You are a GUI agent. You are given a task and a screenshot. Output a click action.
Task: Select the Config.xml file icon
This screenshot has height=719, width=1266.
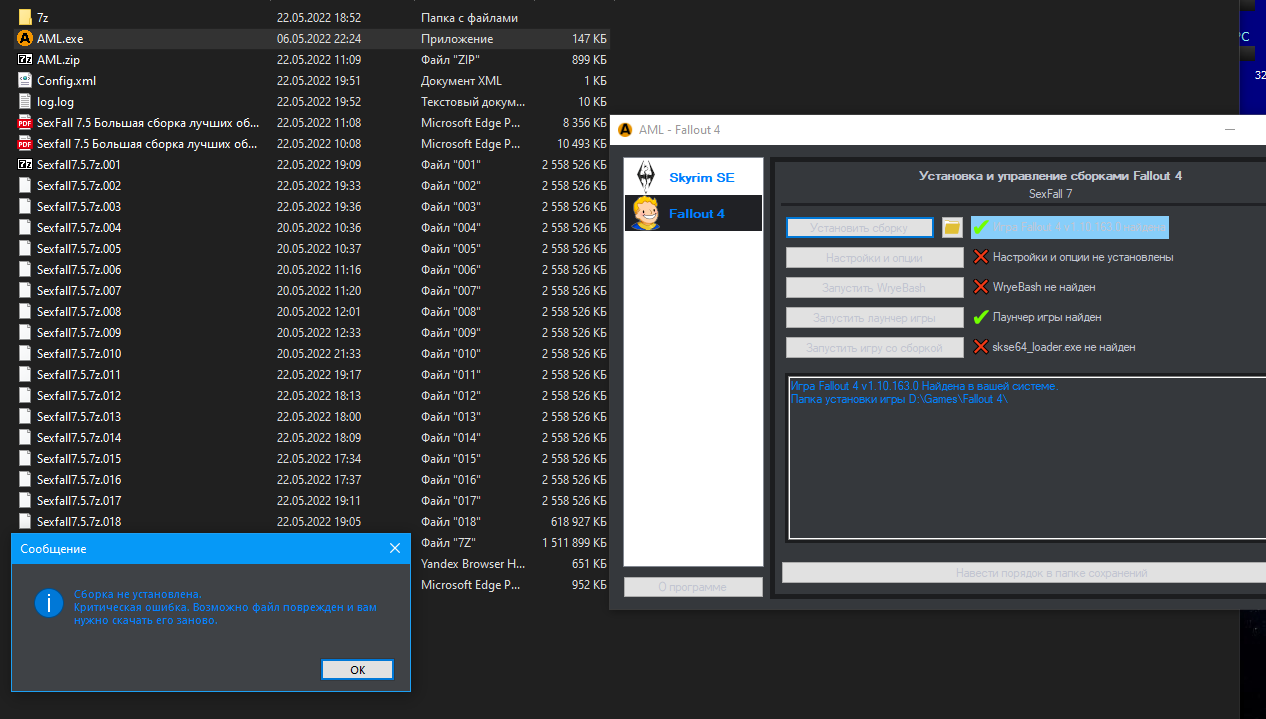click(25, 81)
